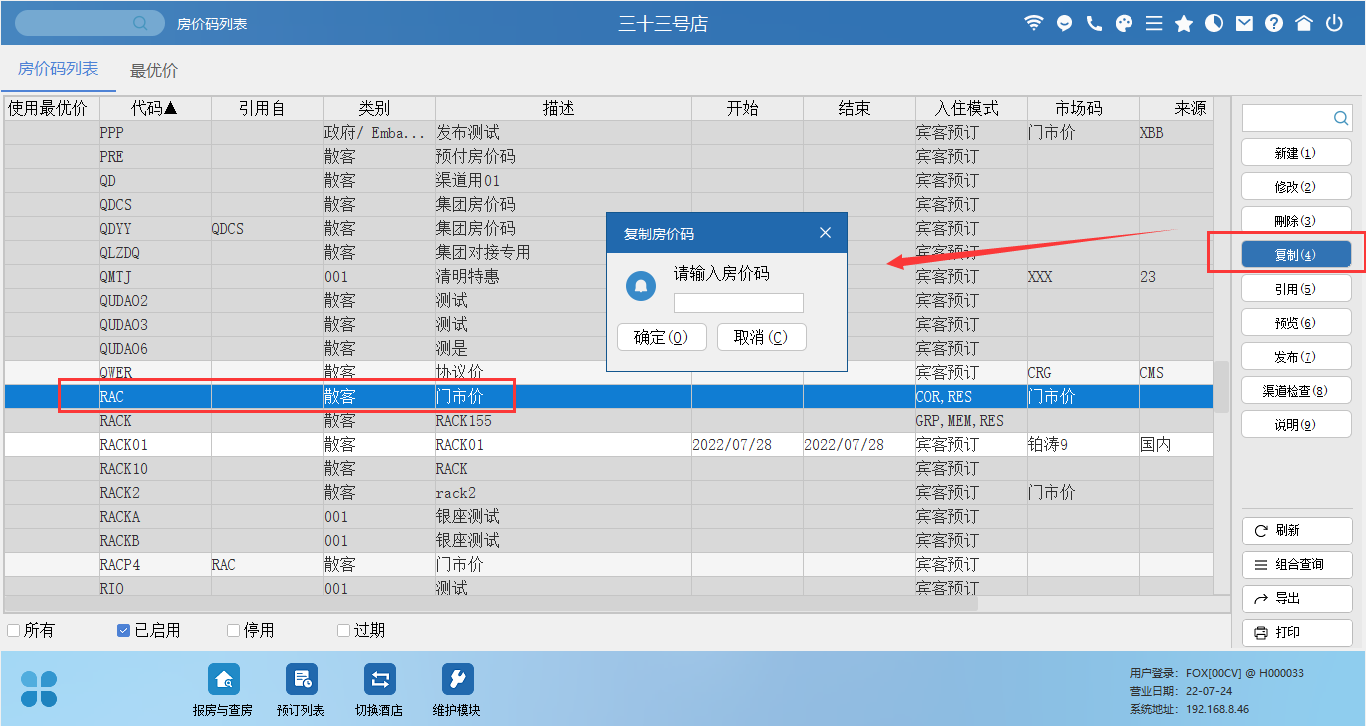Select the RACKA 银座测试 row
Image resolution: width=1366 pixels, height=726 pixels.
[608, 517]
